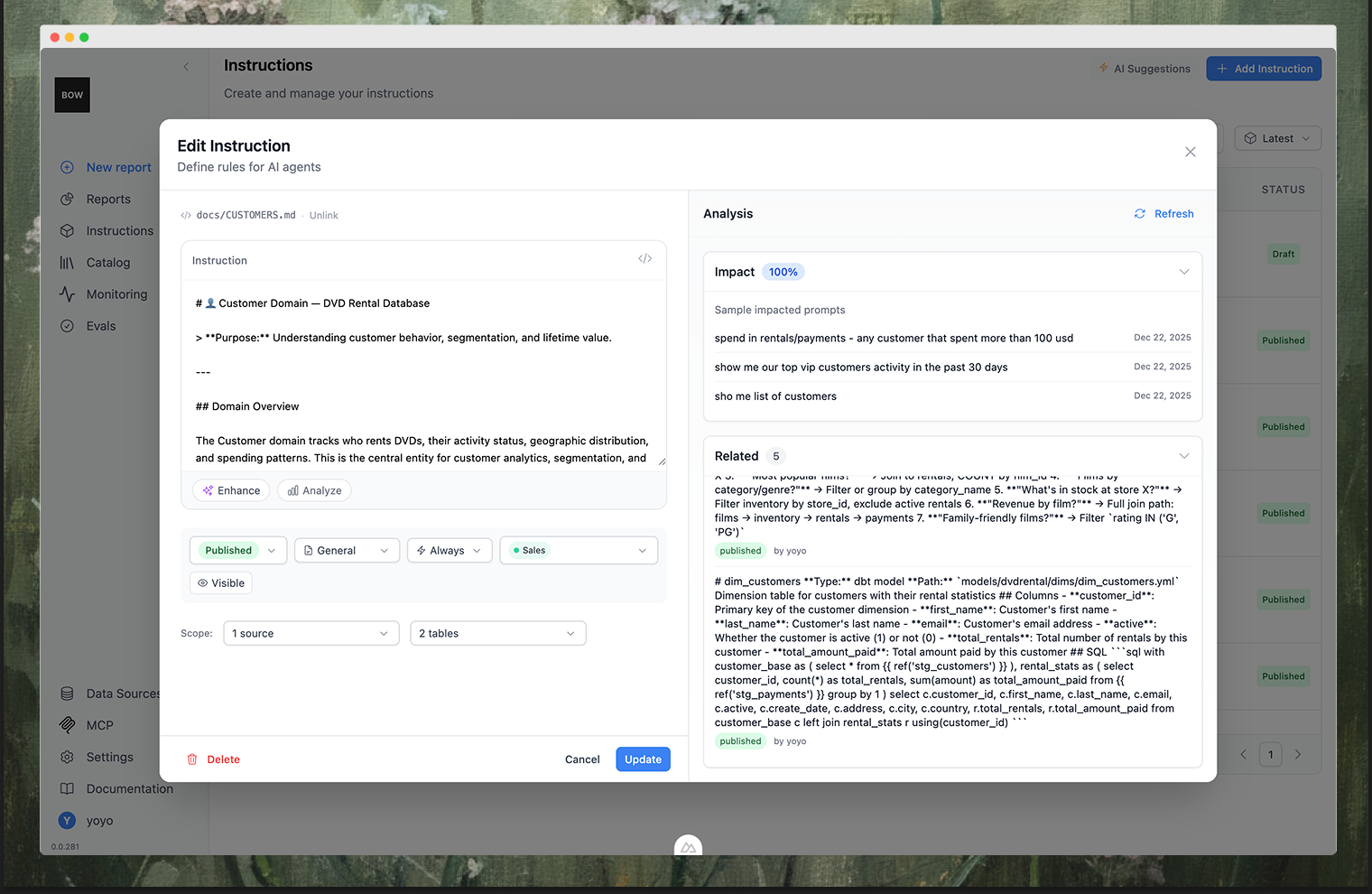Image resolution: width=1372 pixels, height=894 pixels.
Task: Click the Refresh analysis icon
Action: click(x=1140, y=214)
